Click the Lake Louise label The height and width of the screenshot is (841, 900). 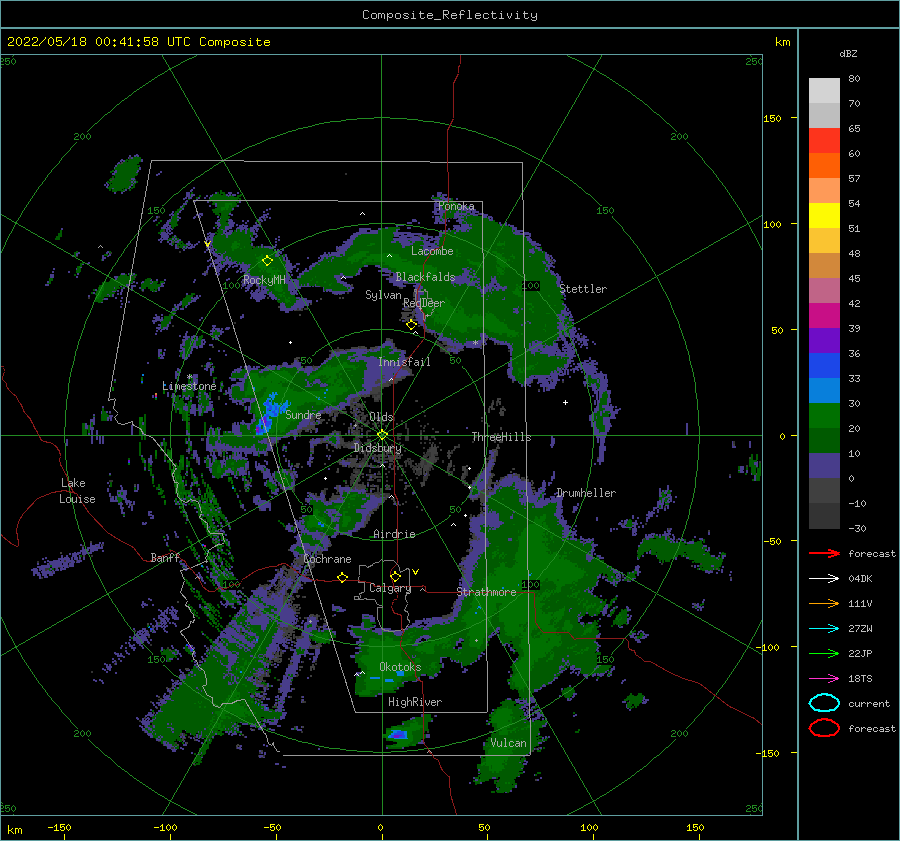77,491
